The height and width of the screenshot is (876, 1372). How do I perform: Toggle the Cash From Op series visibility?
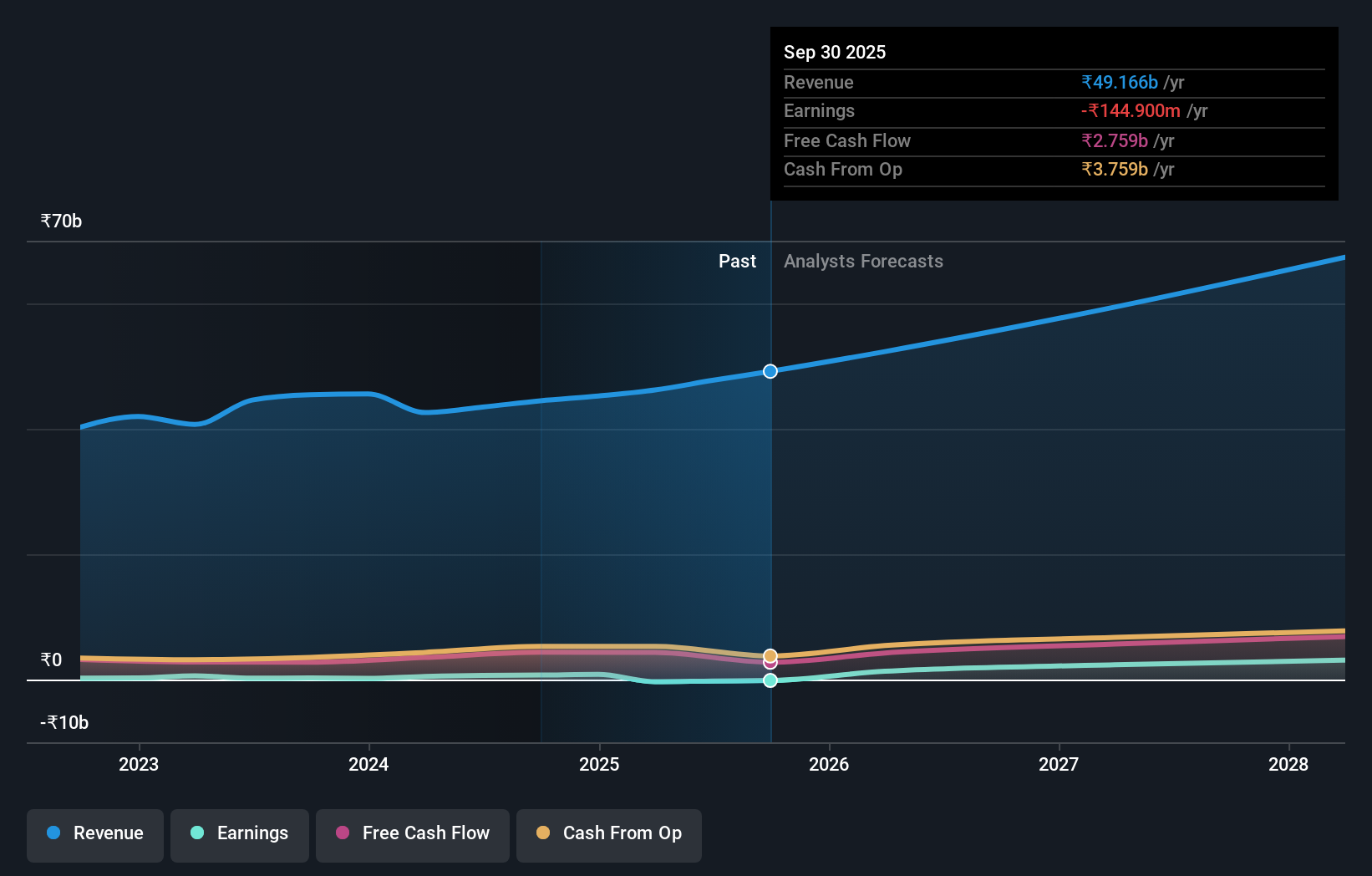(x=608, y=834)
